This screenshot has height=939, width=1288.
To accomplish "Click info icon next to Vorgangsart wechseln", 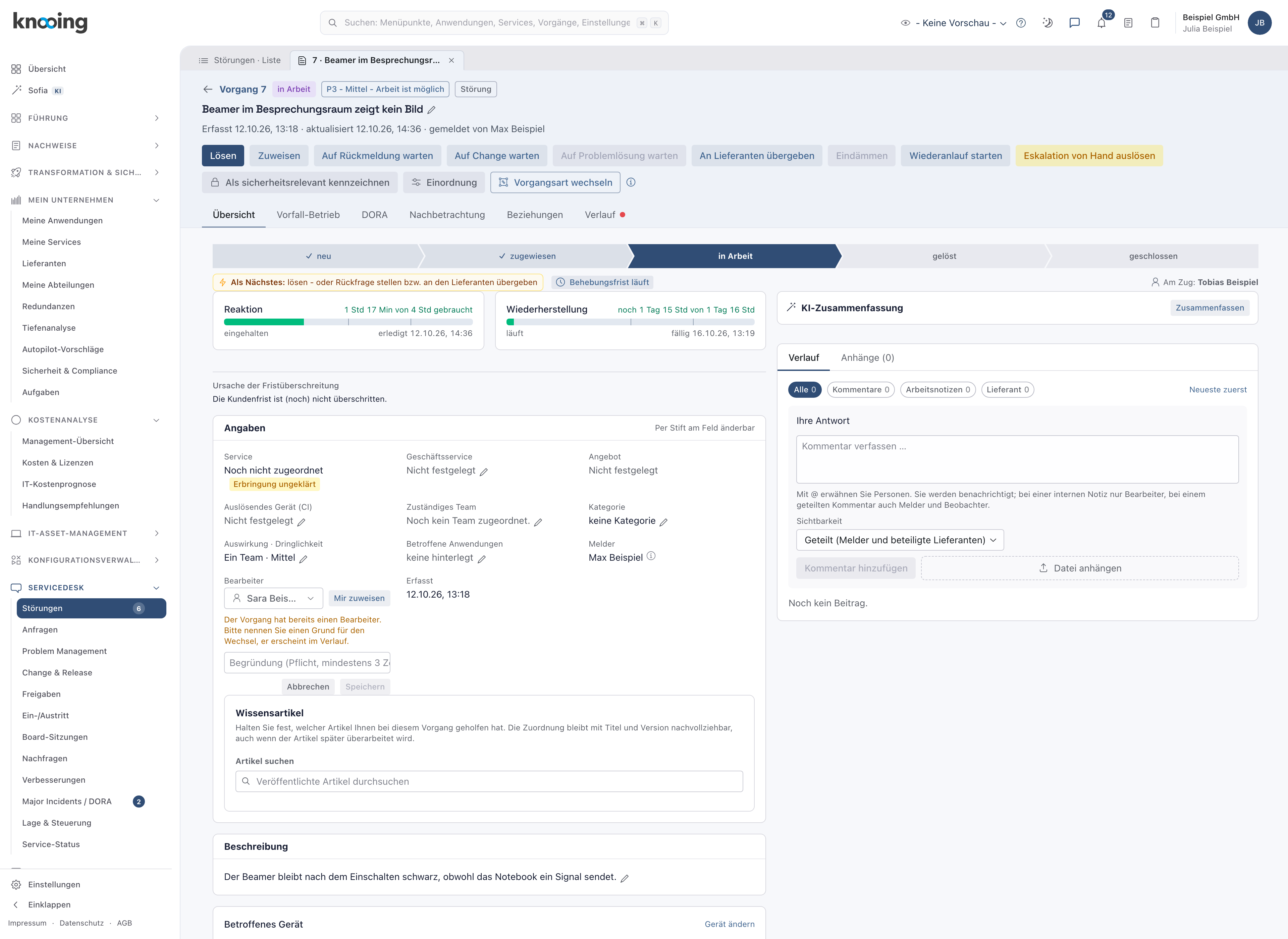I will 631,182.
